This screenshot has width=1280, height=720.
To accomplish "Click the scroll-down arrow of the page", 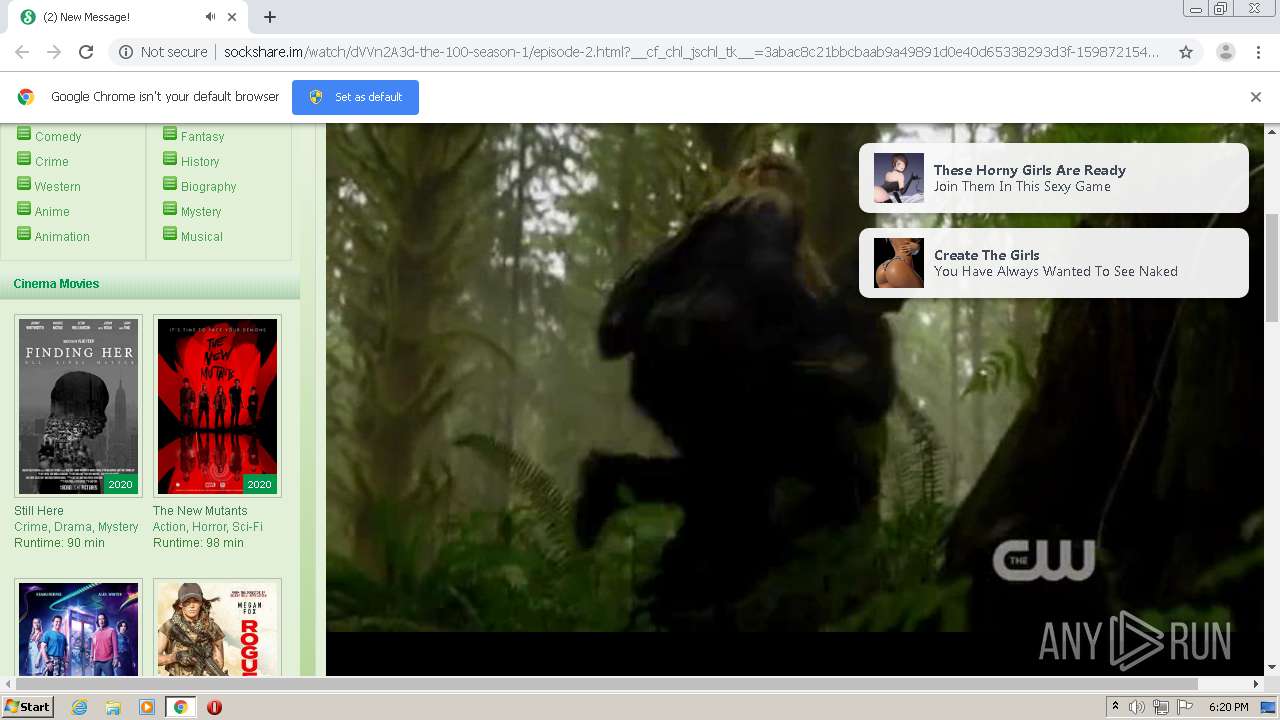I will [x=1272, y=667].
